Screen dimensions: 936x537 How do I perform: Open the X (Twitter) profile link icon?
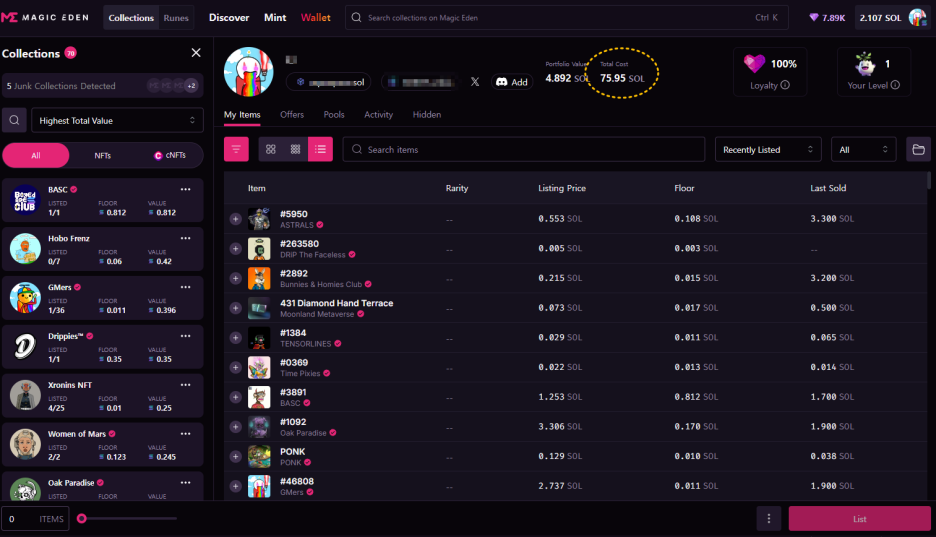click(475, 82)
